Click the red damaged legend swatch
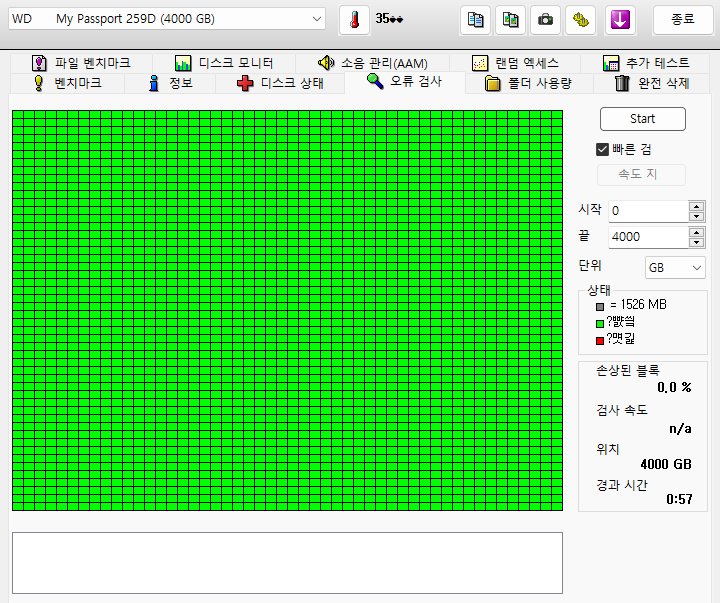The image size is (720, 603). [600, 341]
